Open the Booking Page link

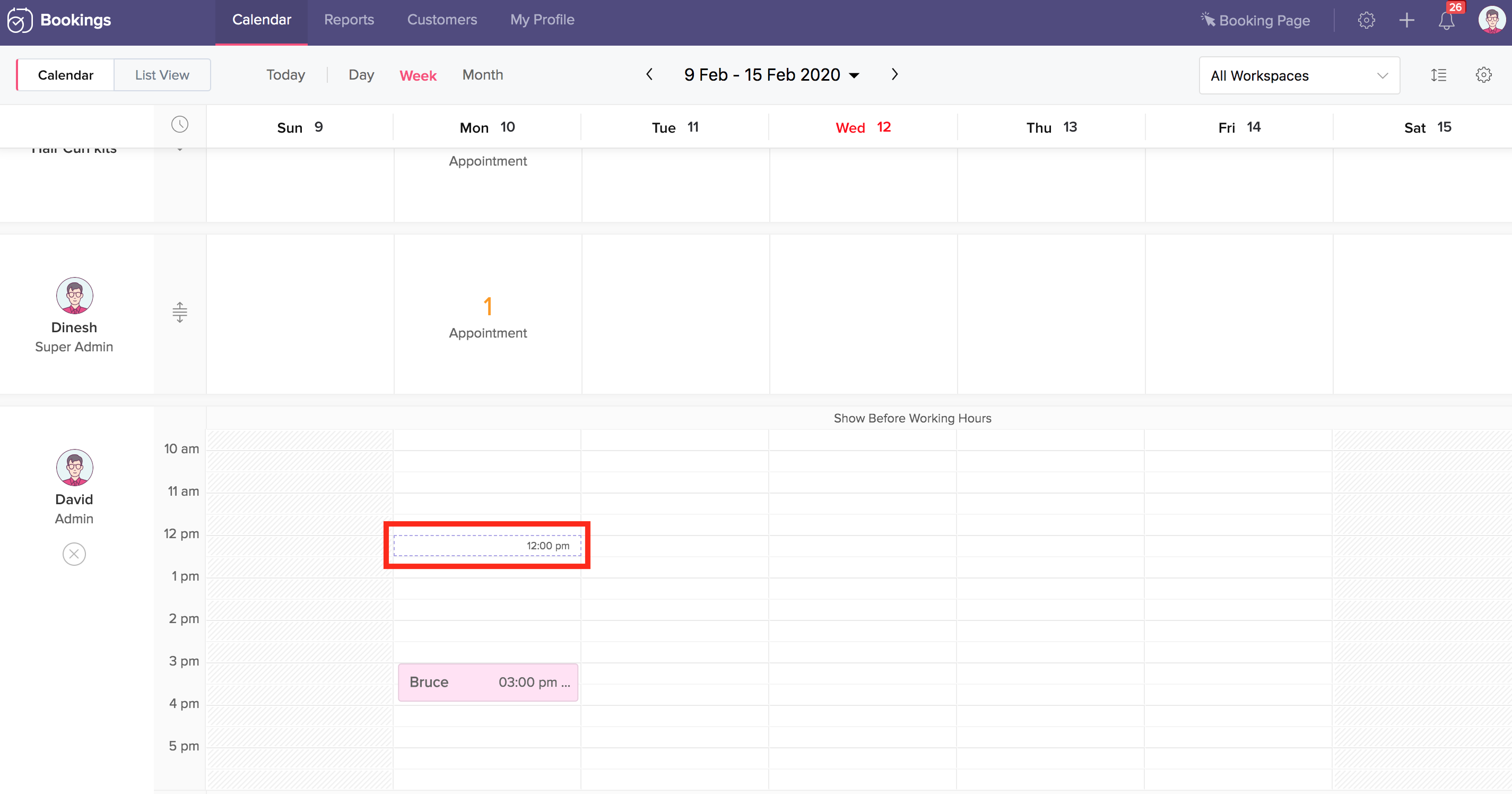(1256, 21)
